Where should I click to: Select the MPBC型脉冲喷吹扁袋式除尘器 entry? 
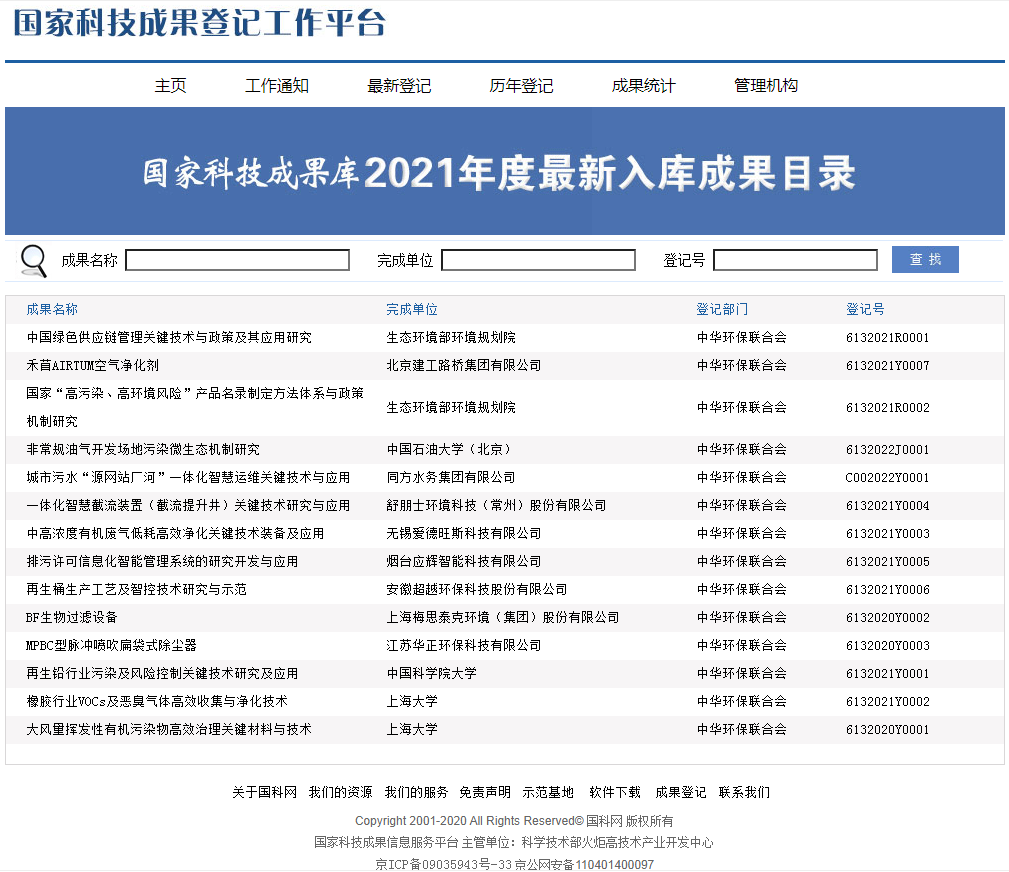(x=111, y=646)
